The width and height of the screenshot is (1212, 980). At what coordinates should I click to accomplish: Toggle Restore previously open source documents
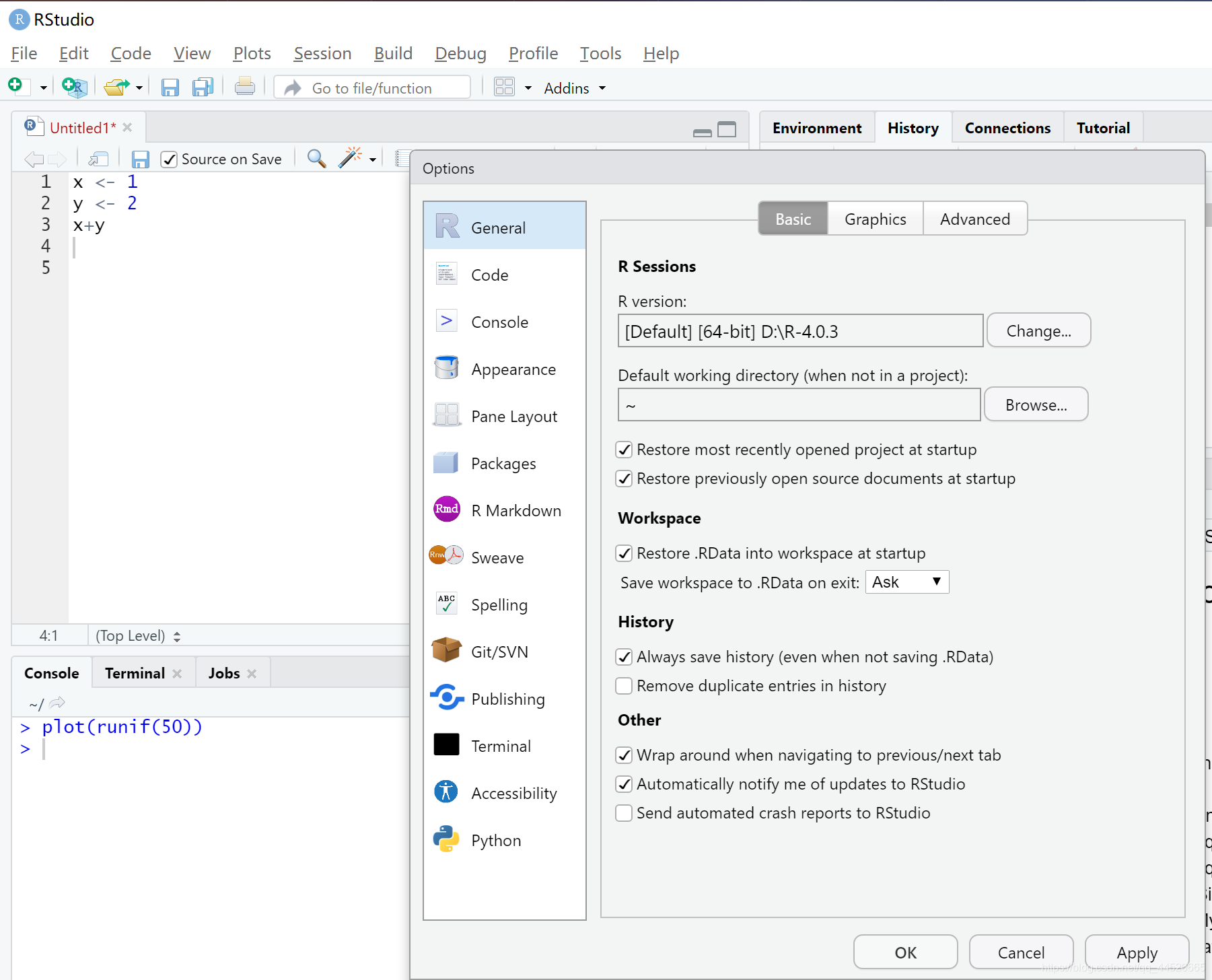[624, 479]
